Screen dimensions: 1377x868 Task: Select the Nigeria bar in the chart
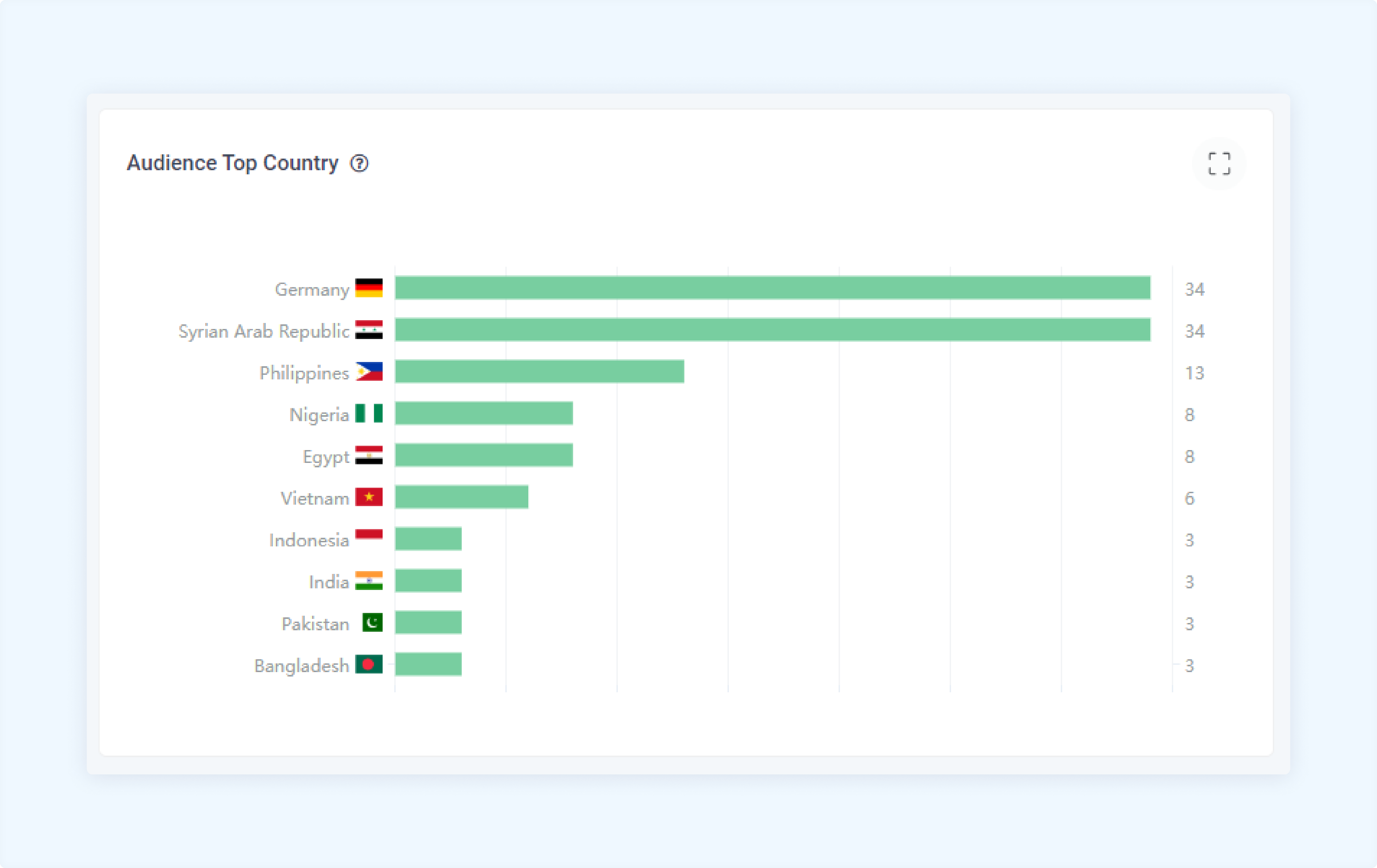[x=484, y=413]
